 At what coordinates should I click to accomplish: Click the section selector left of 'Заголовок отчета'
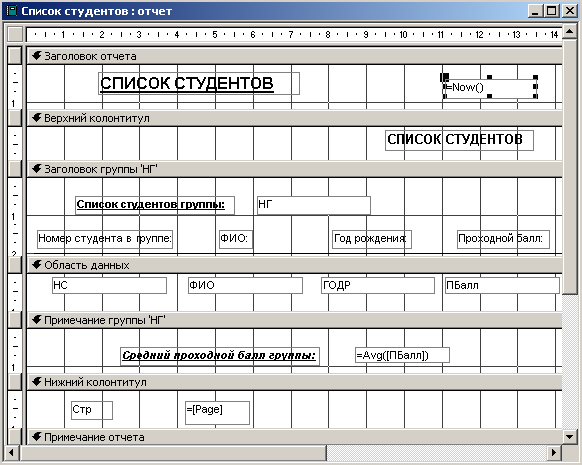(x=15, y=56)
